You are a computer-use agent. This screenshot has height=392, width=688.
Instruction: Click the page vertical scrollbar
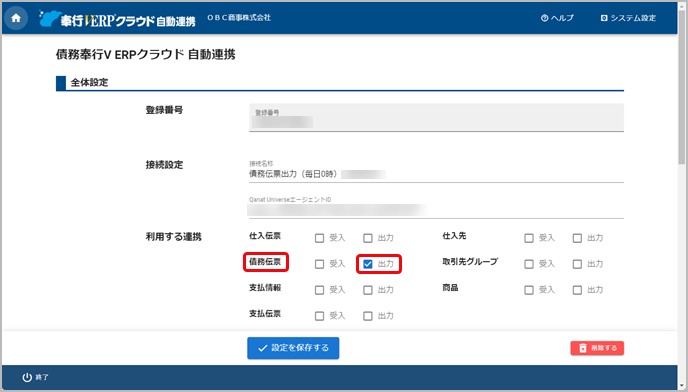[x=682, y=88]
